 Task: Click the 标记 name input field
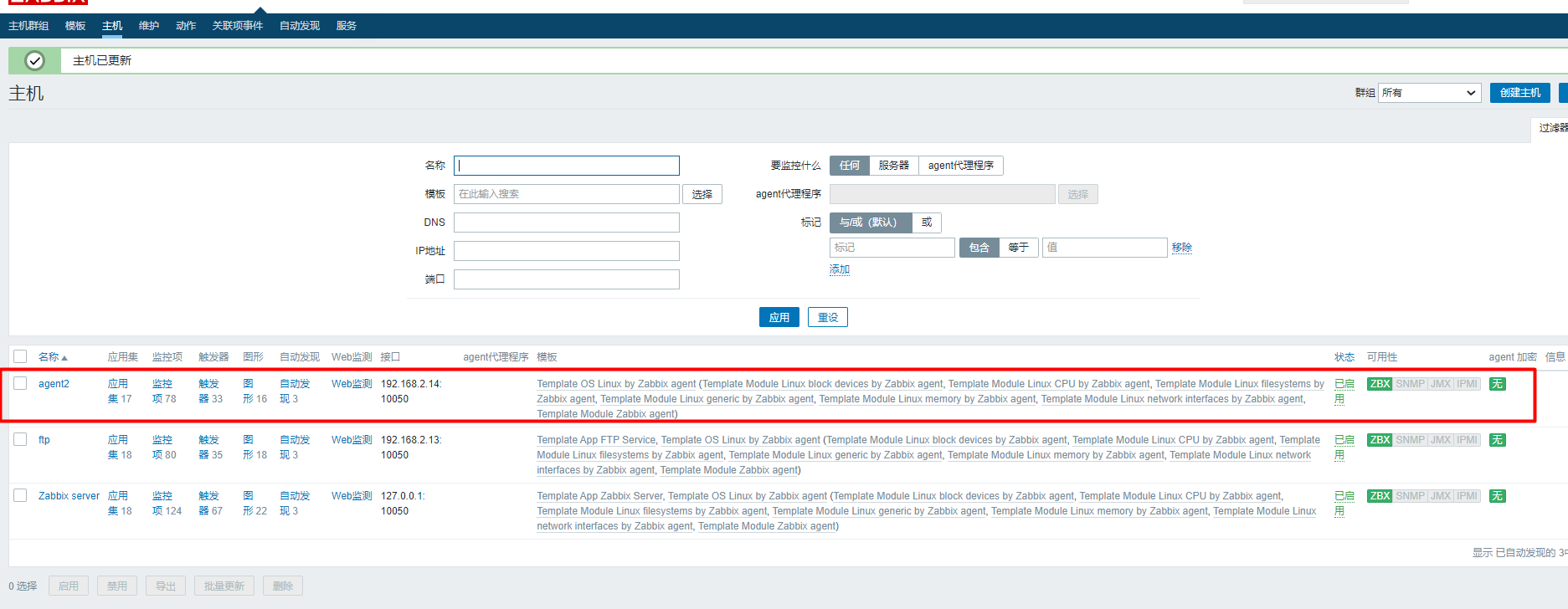point(892,248)
